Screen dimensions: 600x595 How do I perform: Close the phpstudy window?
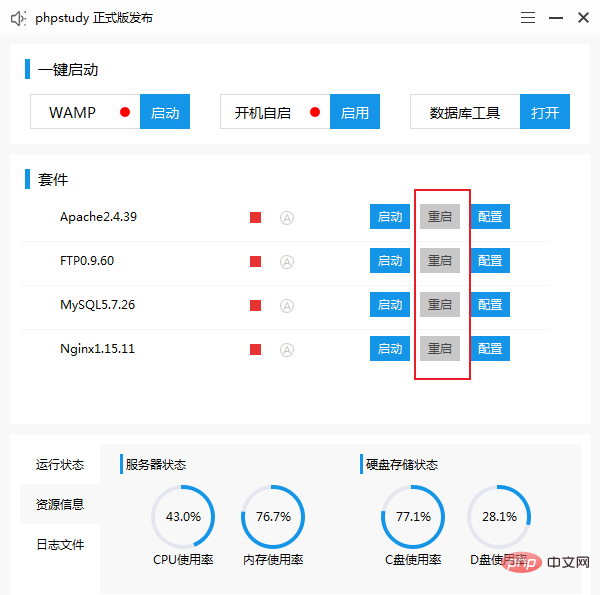pyautogui.click(x=583, y=18)
